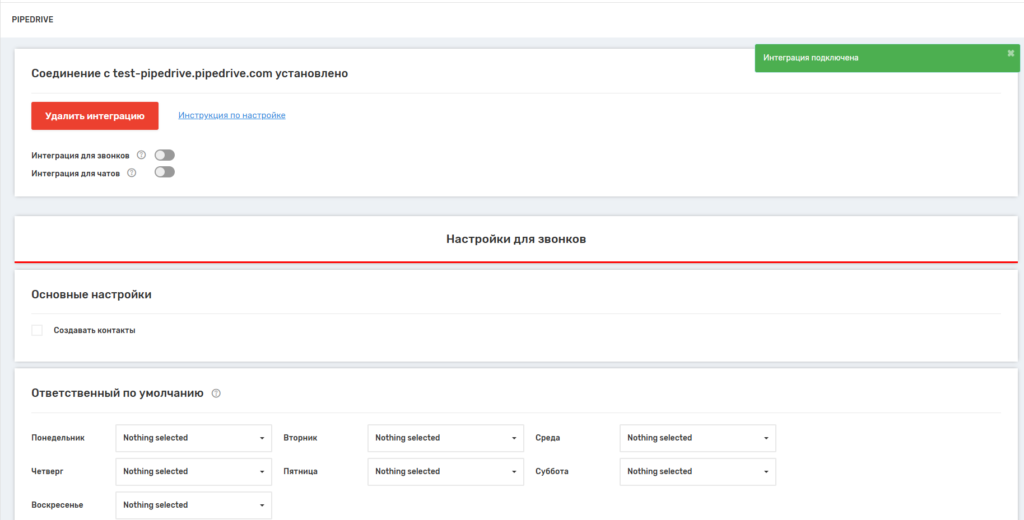Open the Среда responsible dropdown

[x=697, y=438]
